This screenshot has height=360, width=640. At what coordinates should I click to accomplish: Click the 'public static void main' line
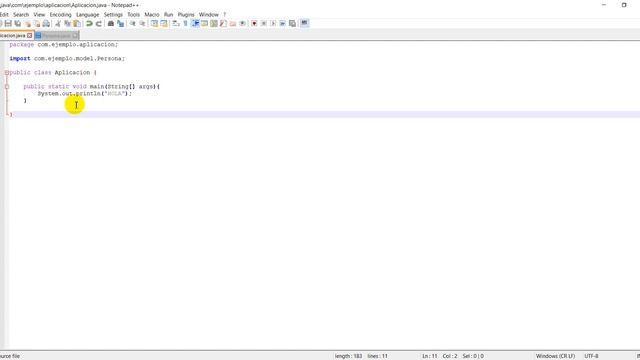point(92,87)
